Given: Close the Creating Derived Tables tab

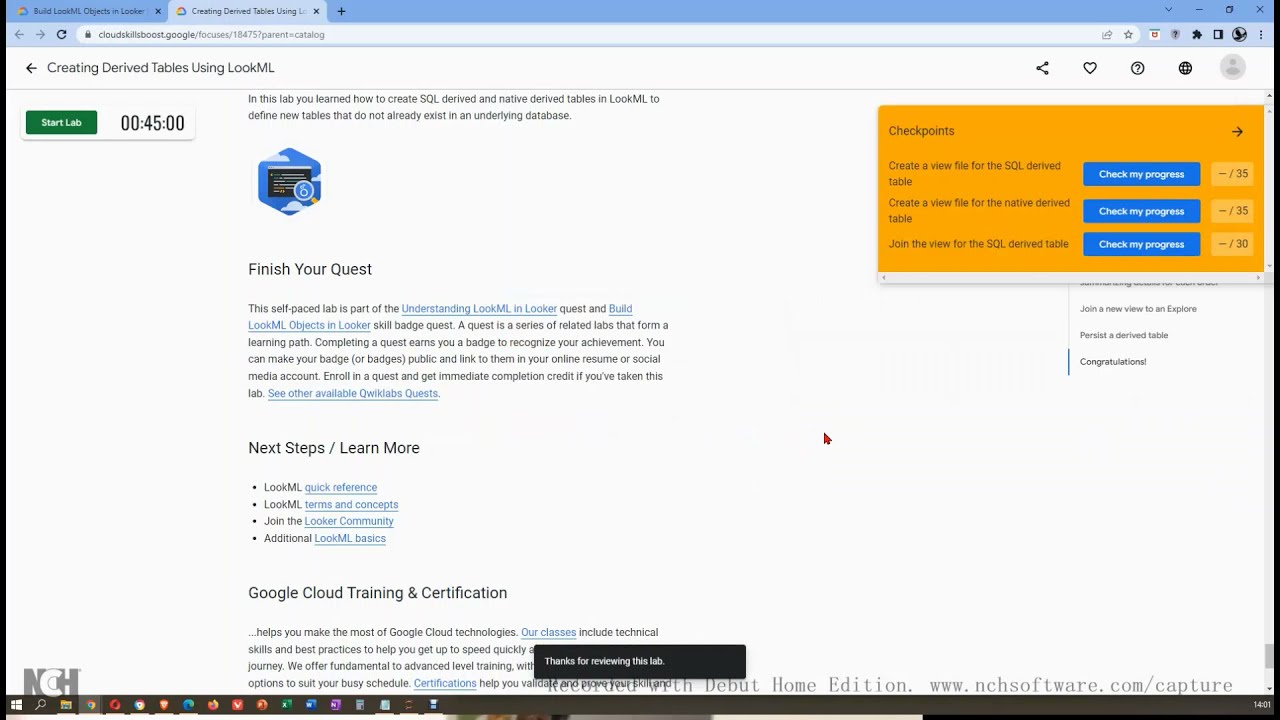Looking at the screenshot, I should click(316, 11).
